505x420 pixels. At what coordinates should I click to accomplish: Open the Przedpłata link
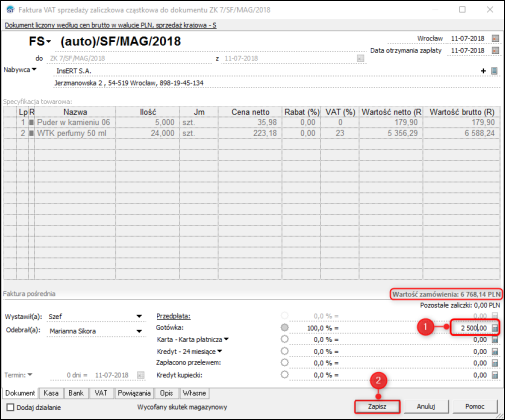click(x=173, y=316)
